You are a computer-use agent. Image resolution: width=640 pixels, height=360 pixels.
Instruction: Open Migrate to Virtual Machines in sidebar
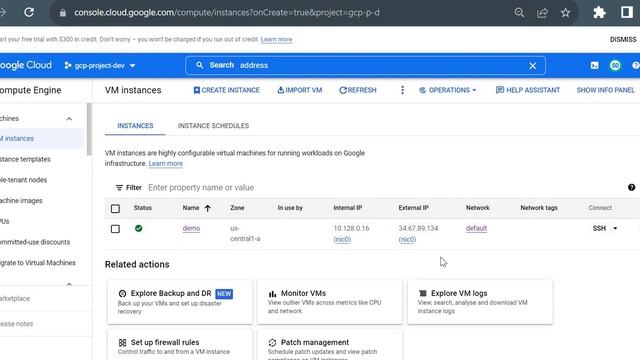coord(38,263)
